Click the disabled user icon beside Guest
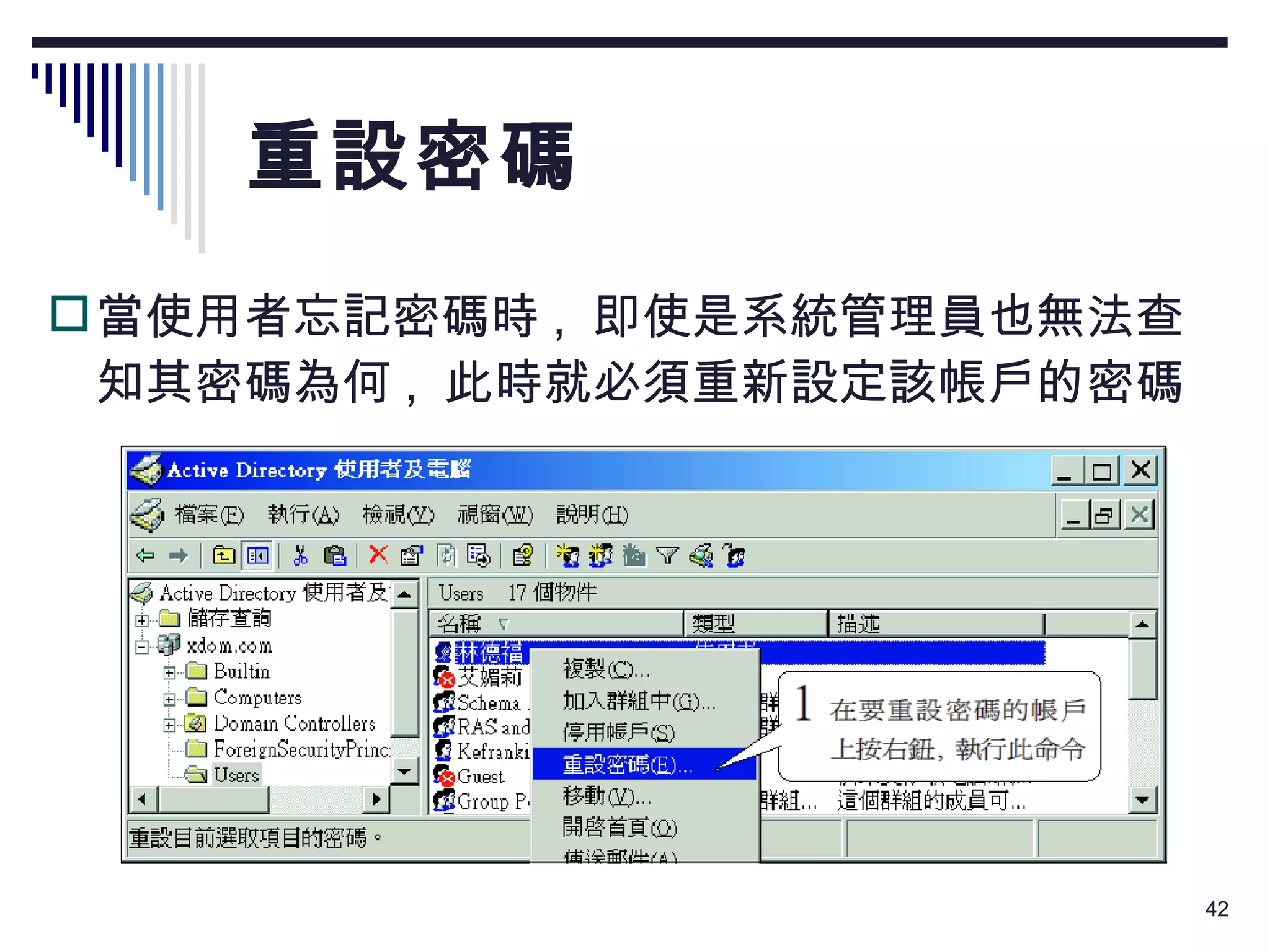 [443, 776]
